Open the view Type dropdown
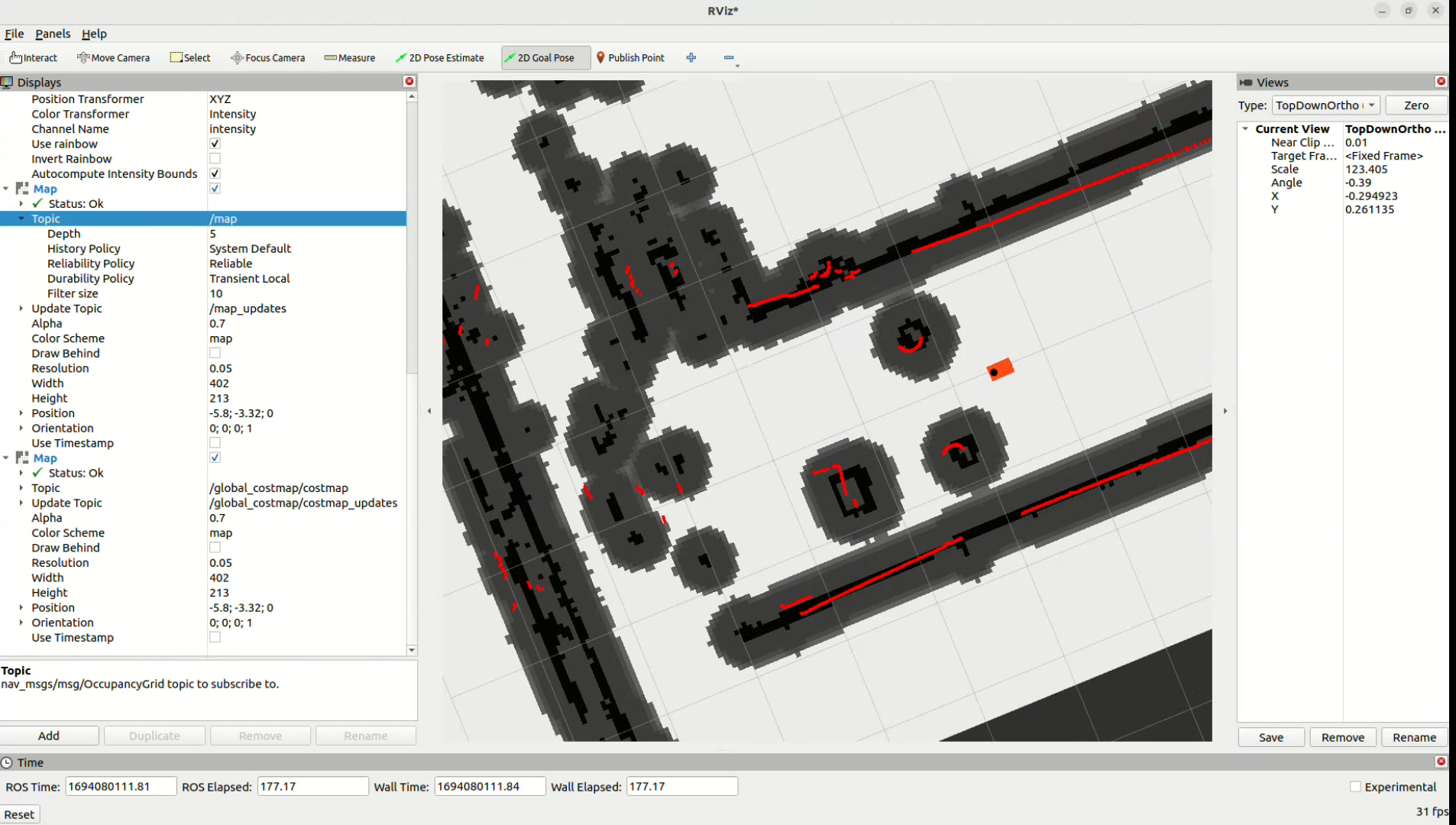 pyautogui.click(x=1326, y=105)
